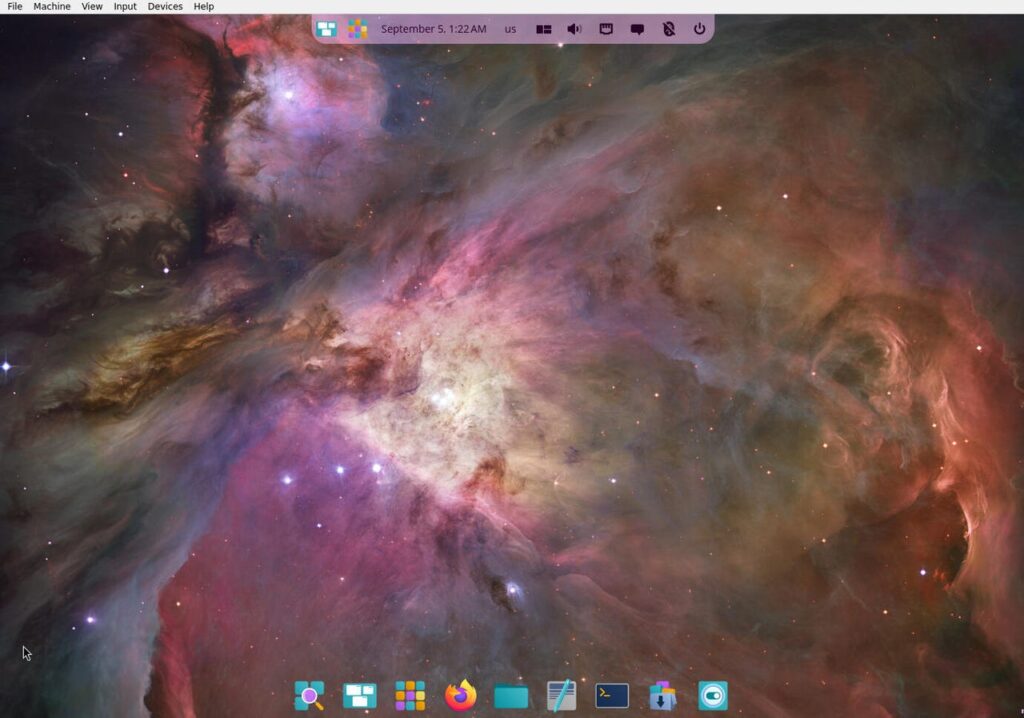Image resolution: width=1024 pixels, height=718 pixels.
Task: Open Terminal from the dock
Action: [612, 695]
